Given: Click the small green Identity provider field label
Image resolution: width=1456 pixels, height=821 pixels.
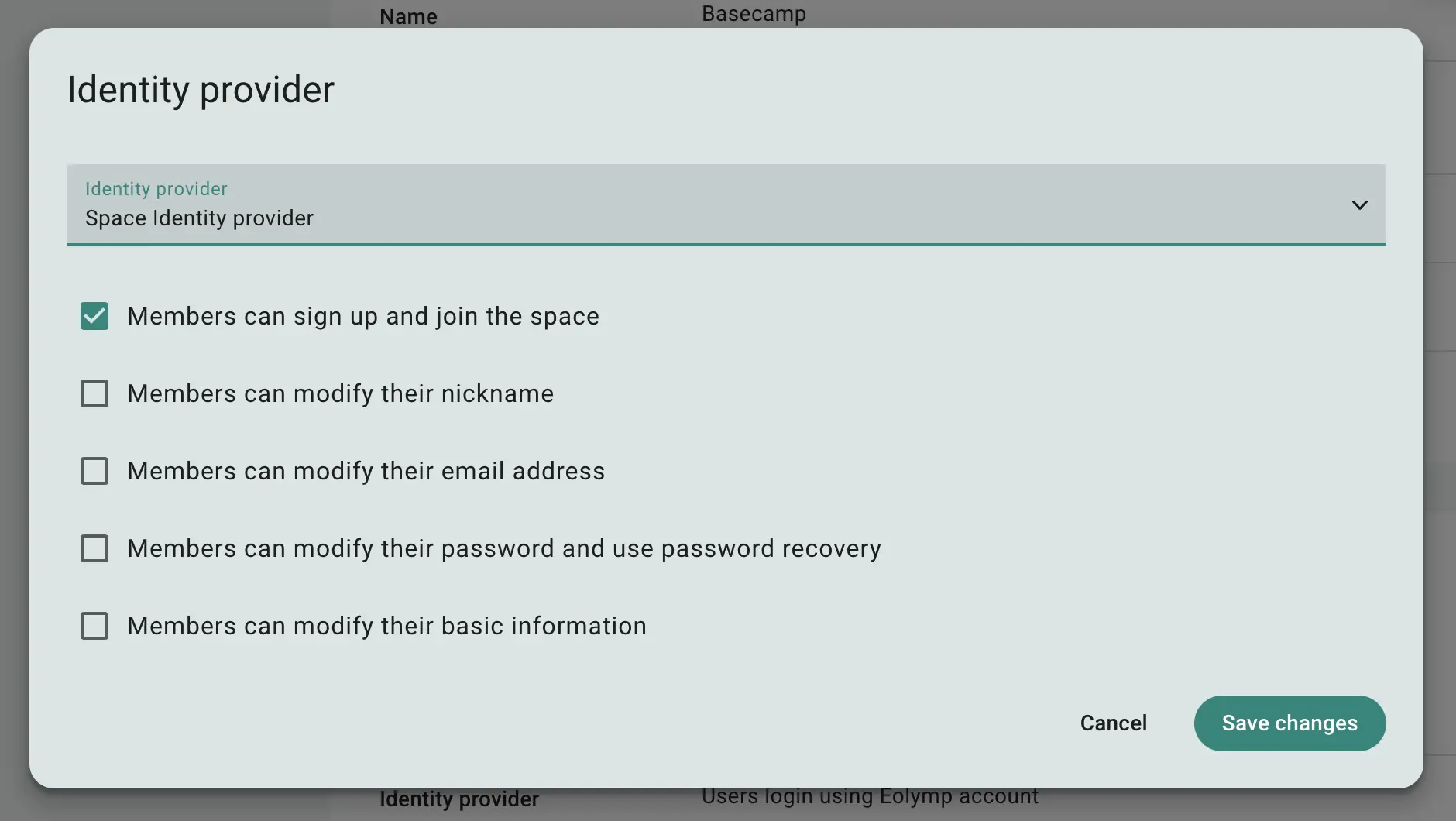Looking at the screenshot, I should tap(156, 189).
